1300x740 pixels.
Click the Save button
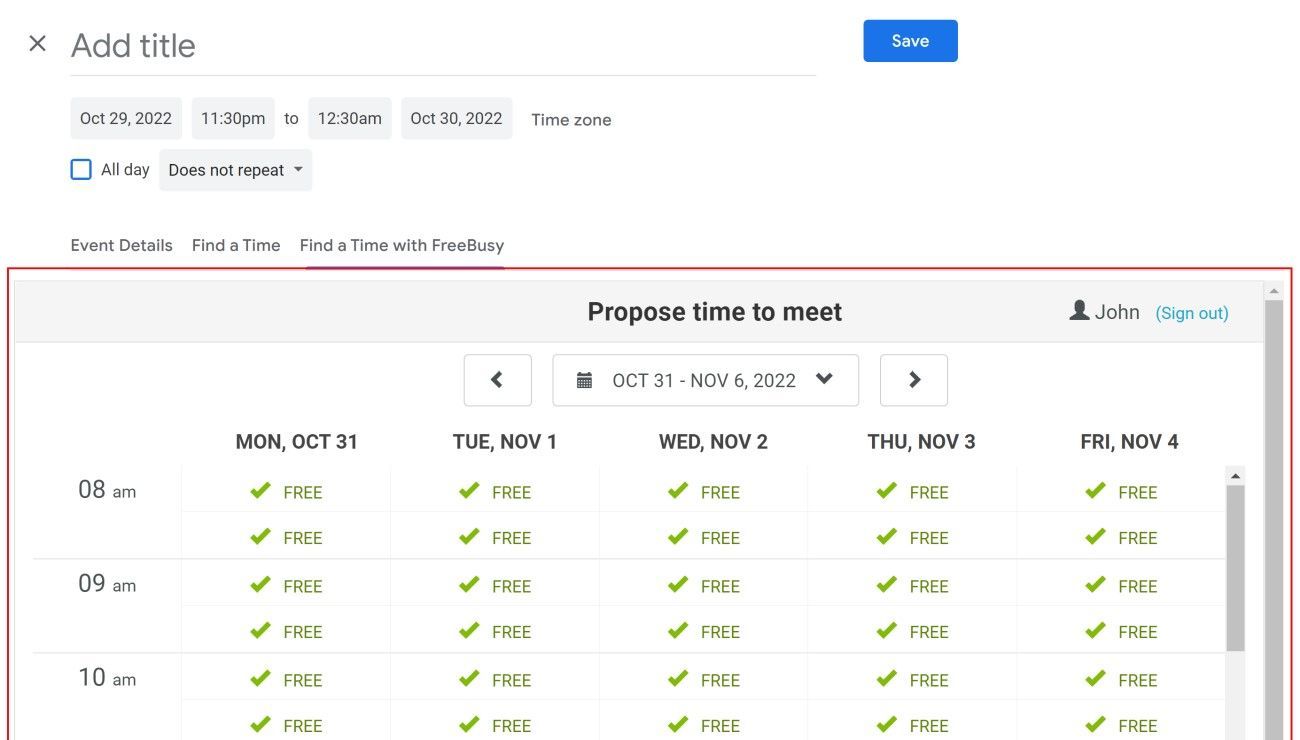tap(910, 41)
